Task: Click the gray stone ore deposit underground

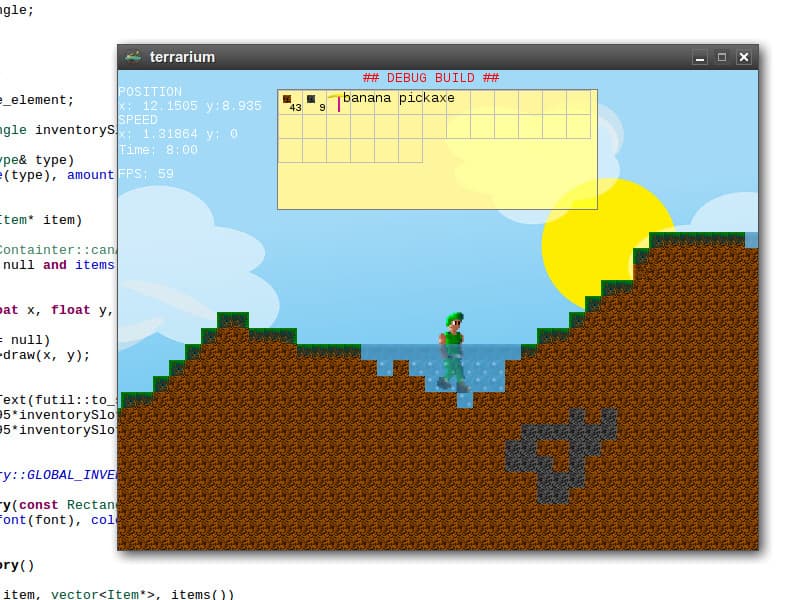Action: 561,455
